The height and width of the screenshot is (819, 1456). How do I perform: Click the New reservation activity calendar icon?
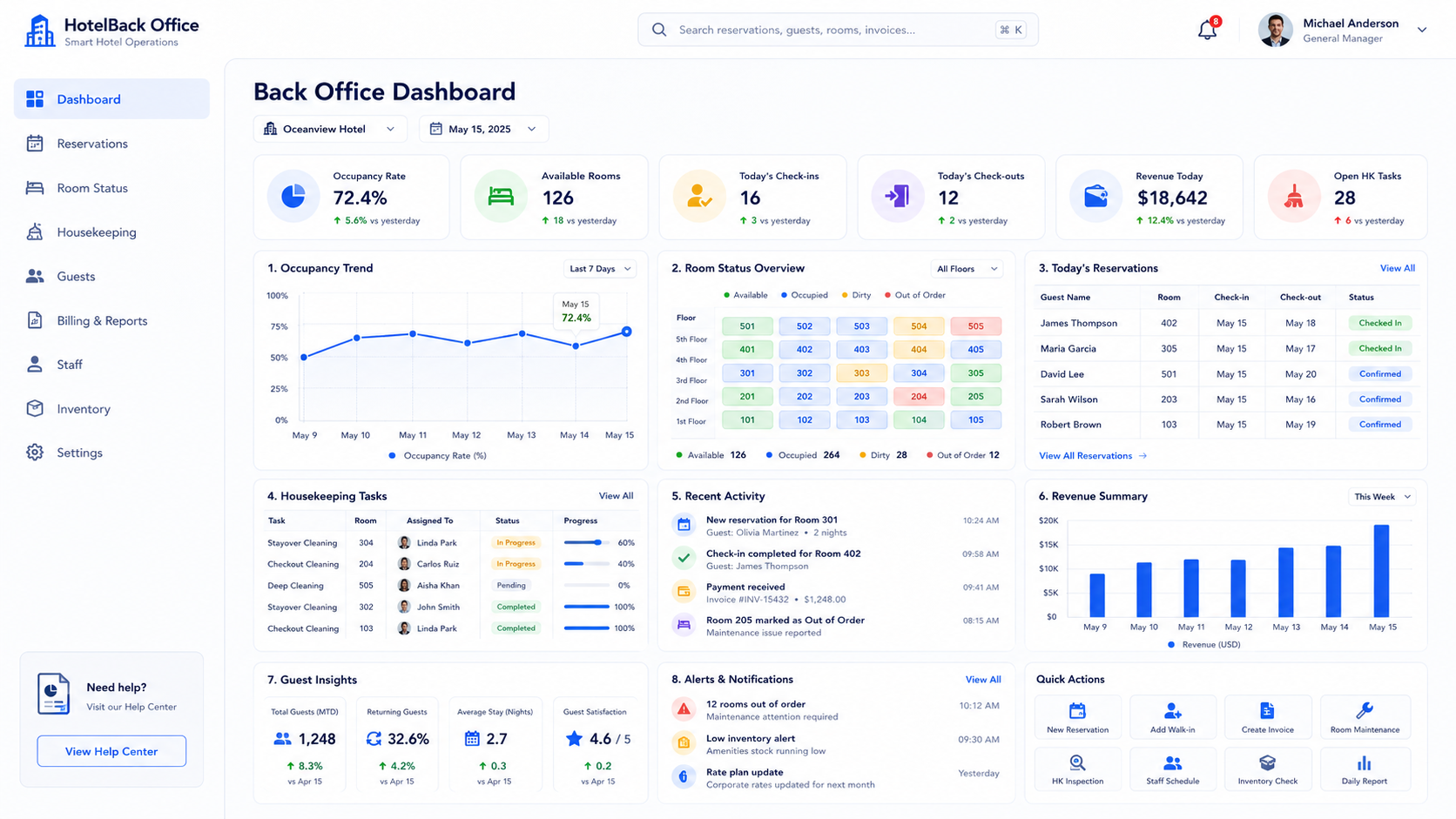684,525
